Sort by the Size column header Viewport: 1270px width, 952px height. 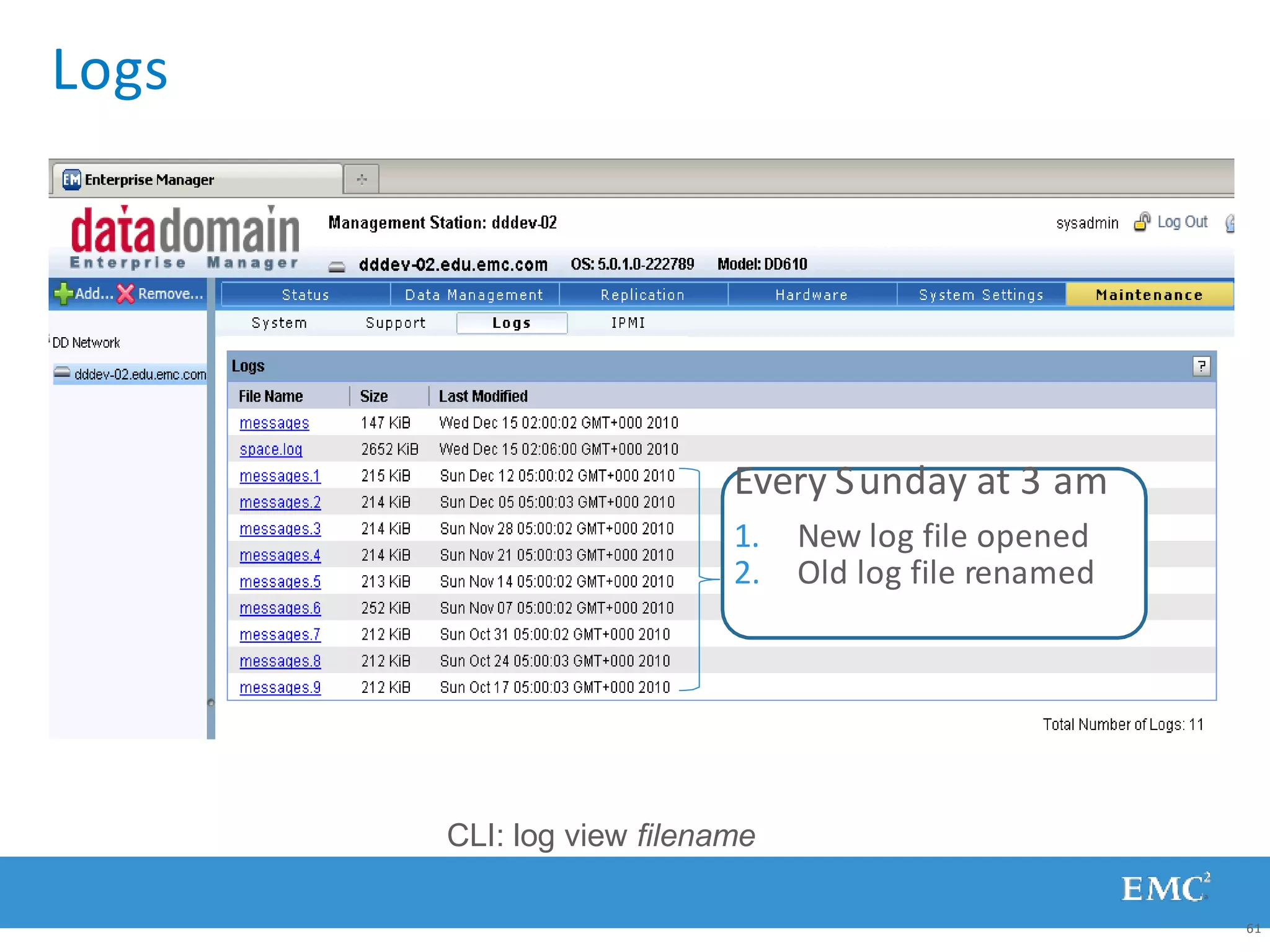[x=374, y=396]
